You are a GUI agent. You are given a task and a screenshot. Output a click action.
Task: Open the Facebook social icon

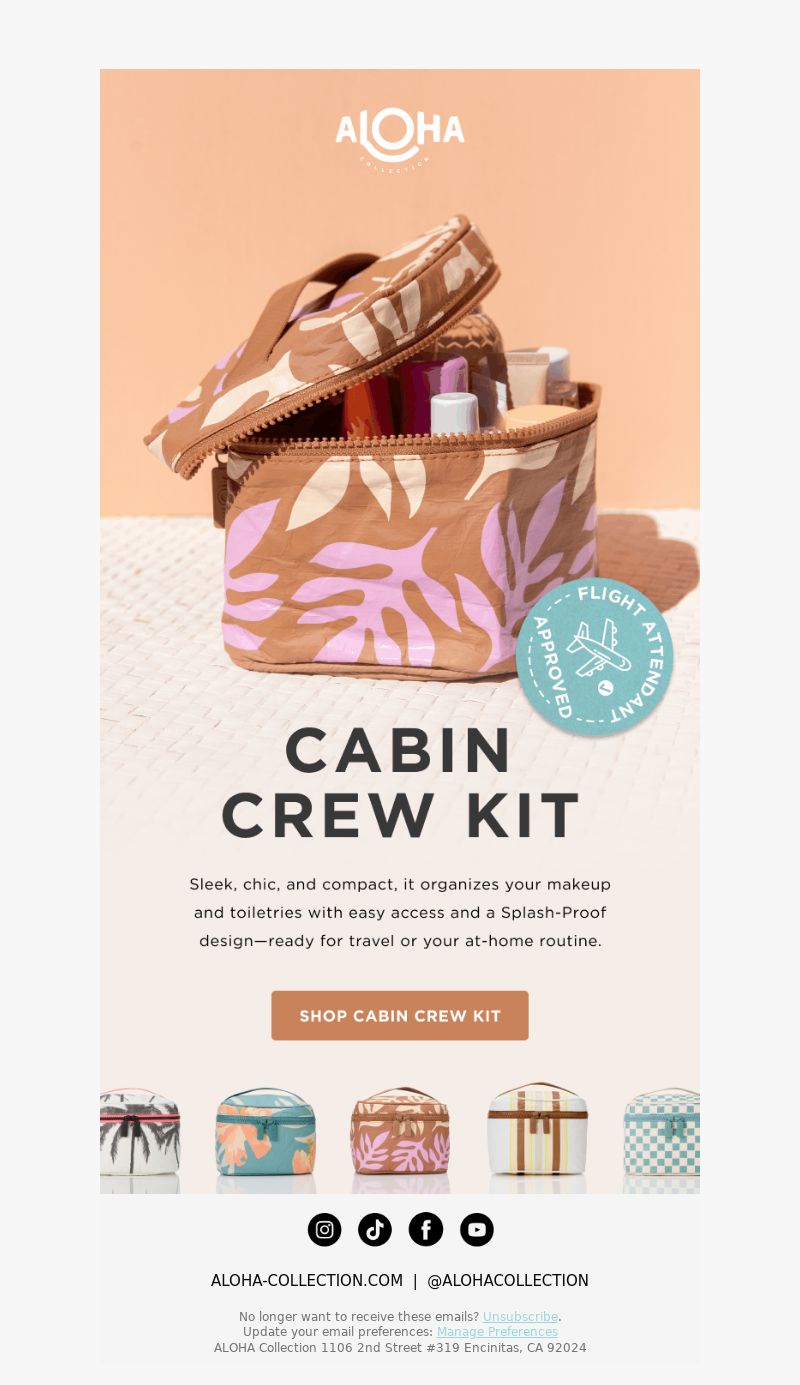click(x=426, y=1230)
